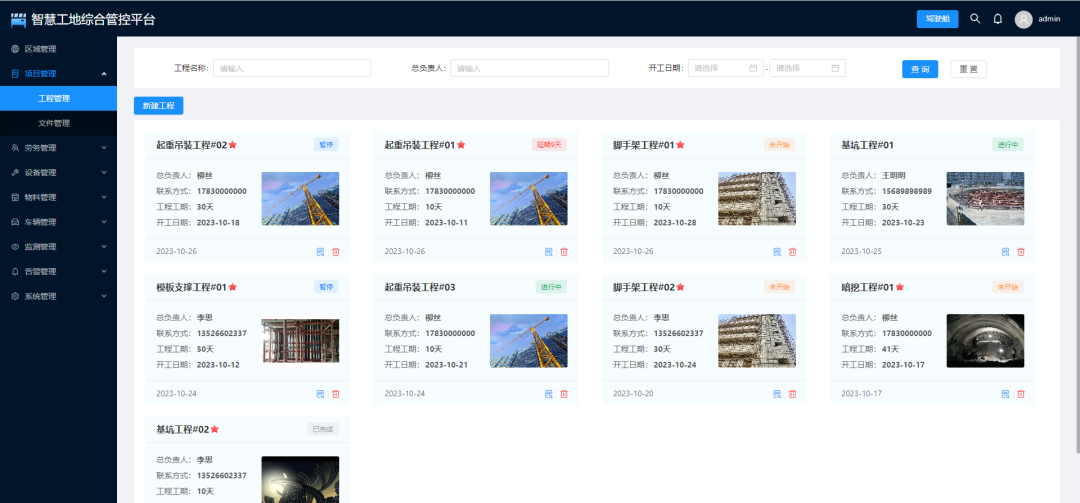
Task: Delete the 起重吊装工程#01 card
Action: tap(564, 252)
